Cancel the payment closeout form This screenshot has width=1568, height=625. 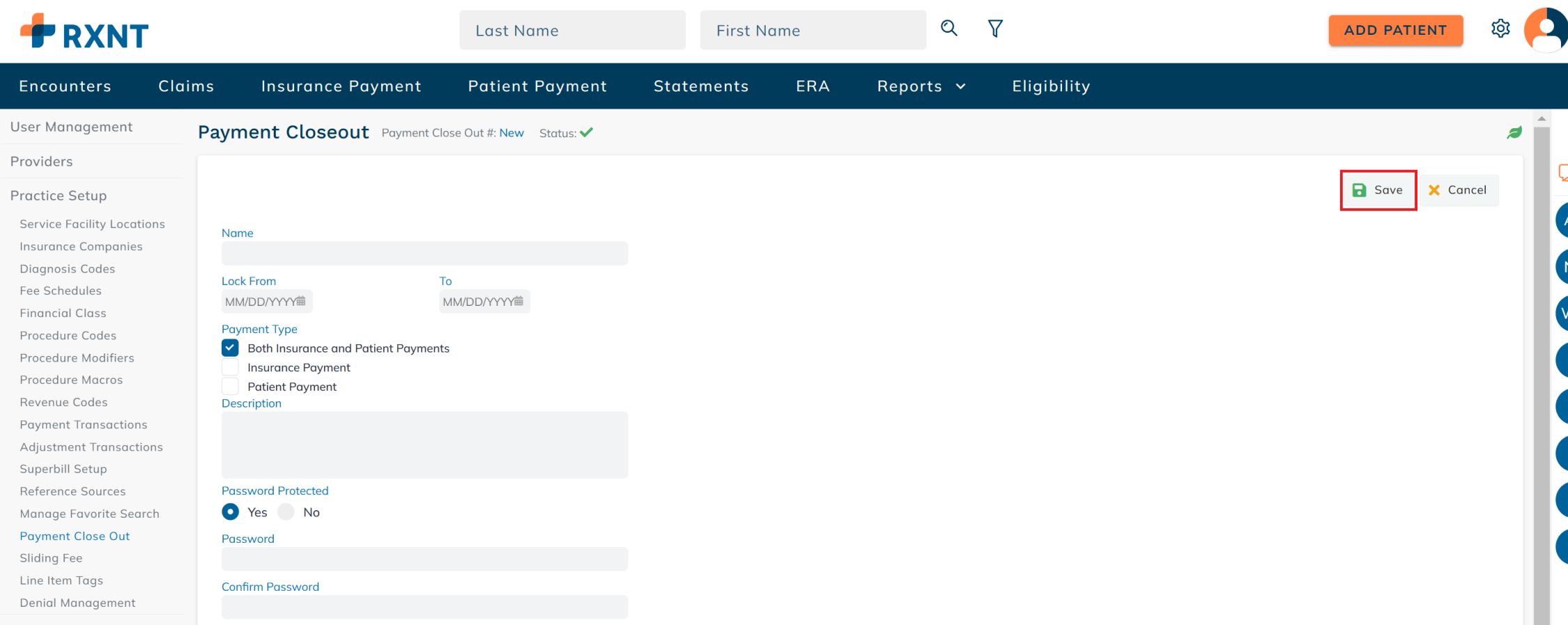coord(1458,190)
